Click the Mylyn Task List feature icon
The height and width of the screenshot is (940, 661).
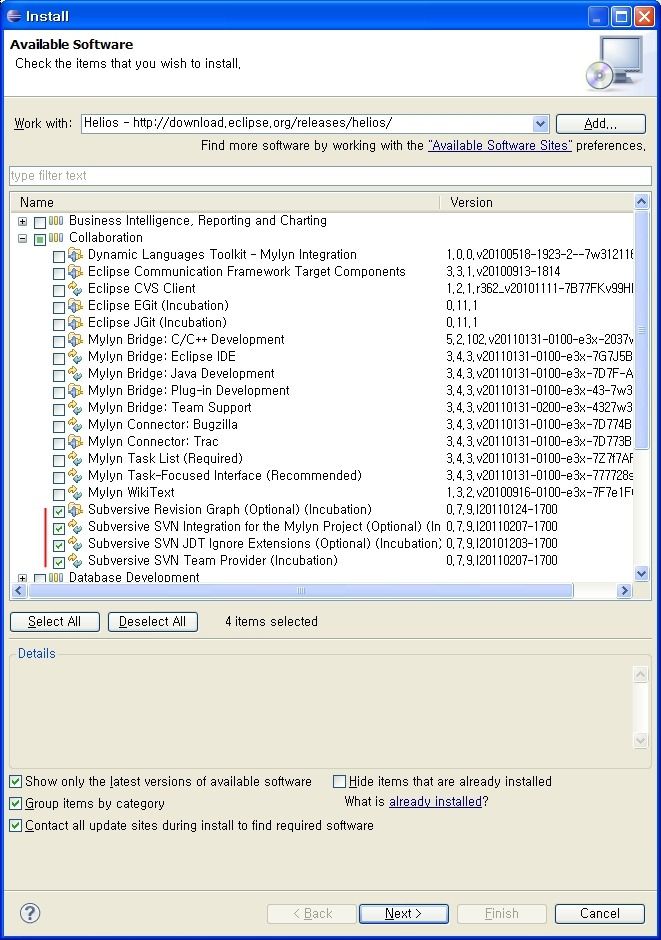[75, 459]
